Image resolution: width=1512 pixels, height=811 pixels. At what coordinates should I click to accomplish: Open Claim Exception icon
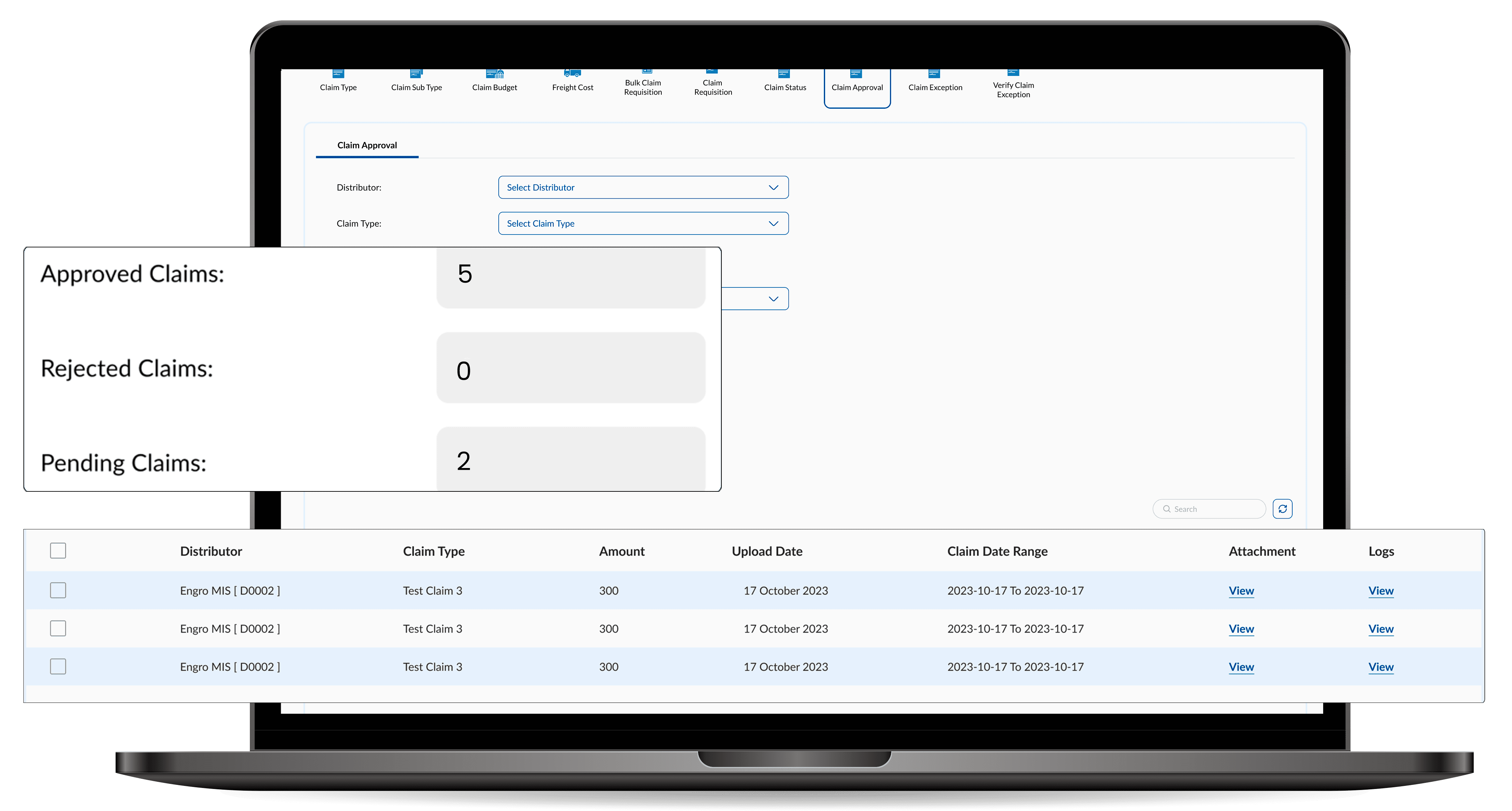[x=935, y=82]
